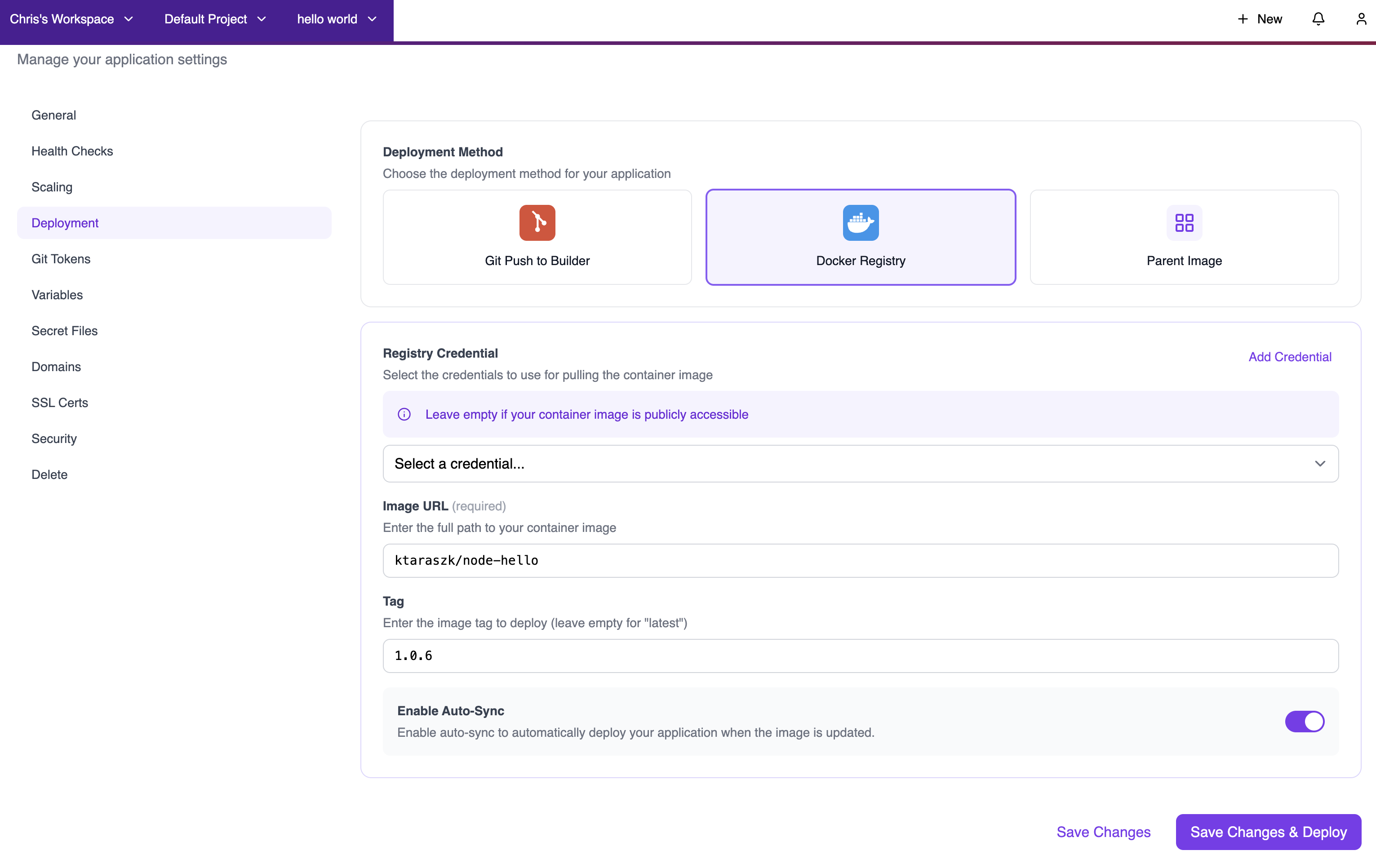Click the notifications bell icon

[1318, 18]
